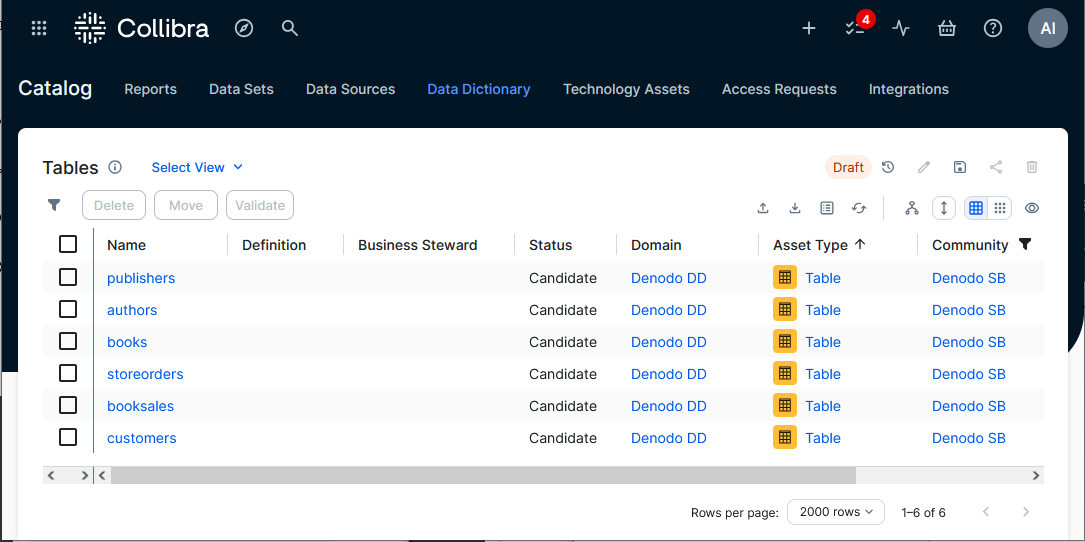The image size is (1085, 542).
Task: Open the Reports tab
Action: point(150,89)
